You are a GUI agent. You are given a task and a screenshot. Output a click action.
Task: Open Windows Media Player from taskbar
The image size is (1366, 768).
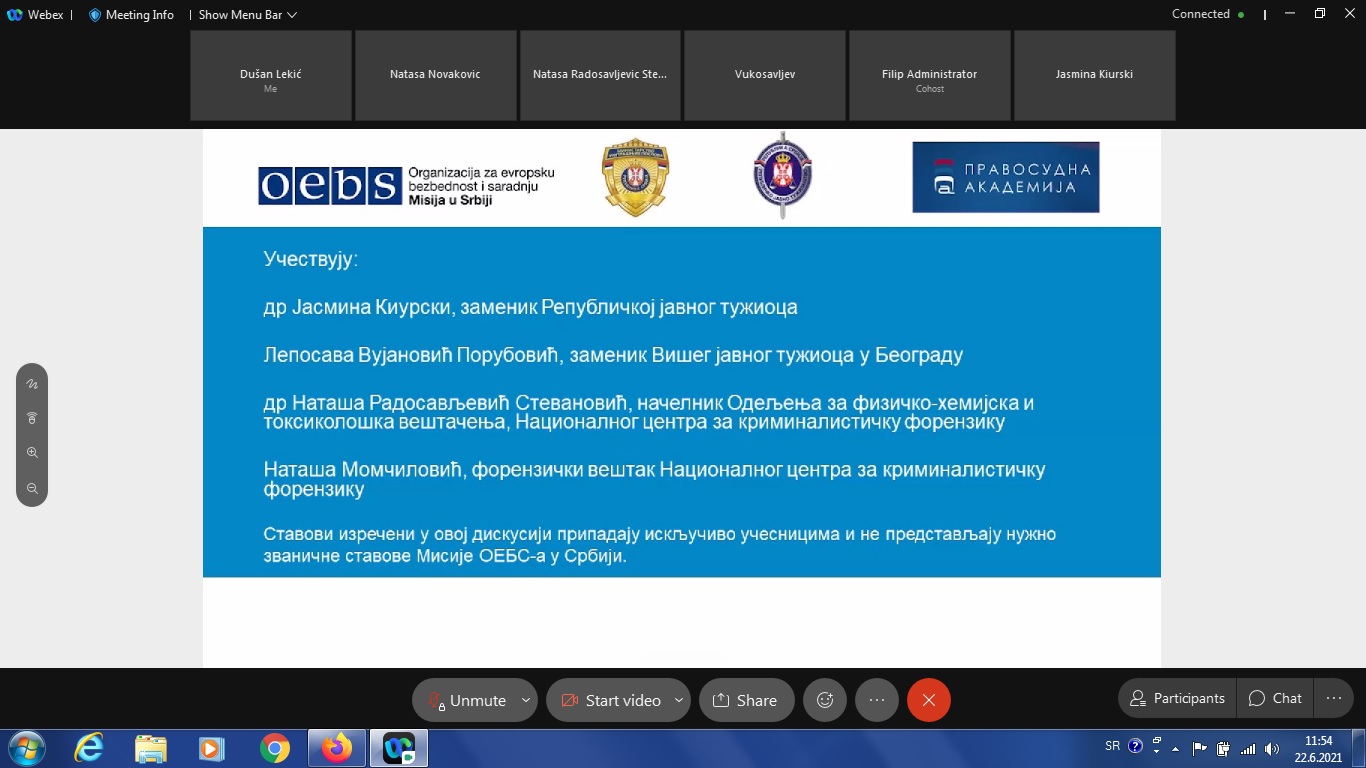pyautogui.click(x=211, y=748)
